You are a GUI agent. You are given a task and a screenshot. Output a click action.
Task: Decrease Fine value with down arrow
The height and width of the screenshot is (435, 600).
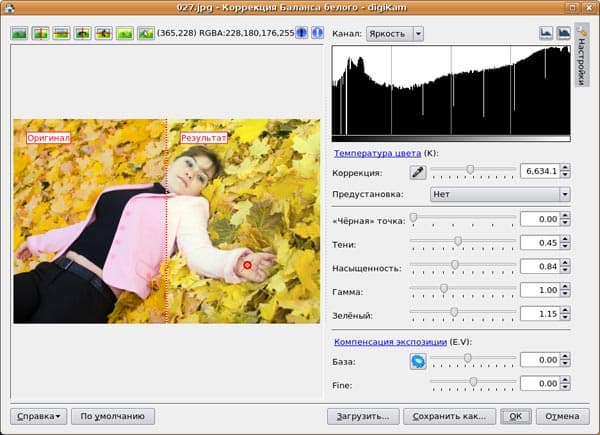tap(565, 388)
